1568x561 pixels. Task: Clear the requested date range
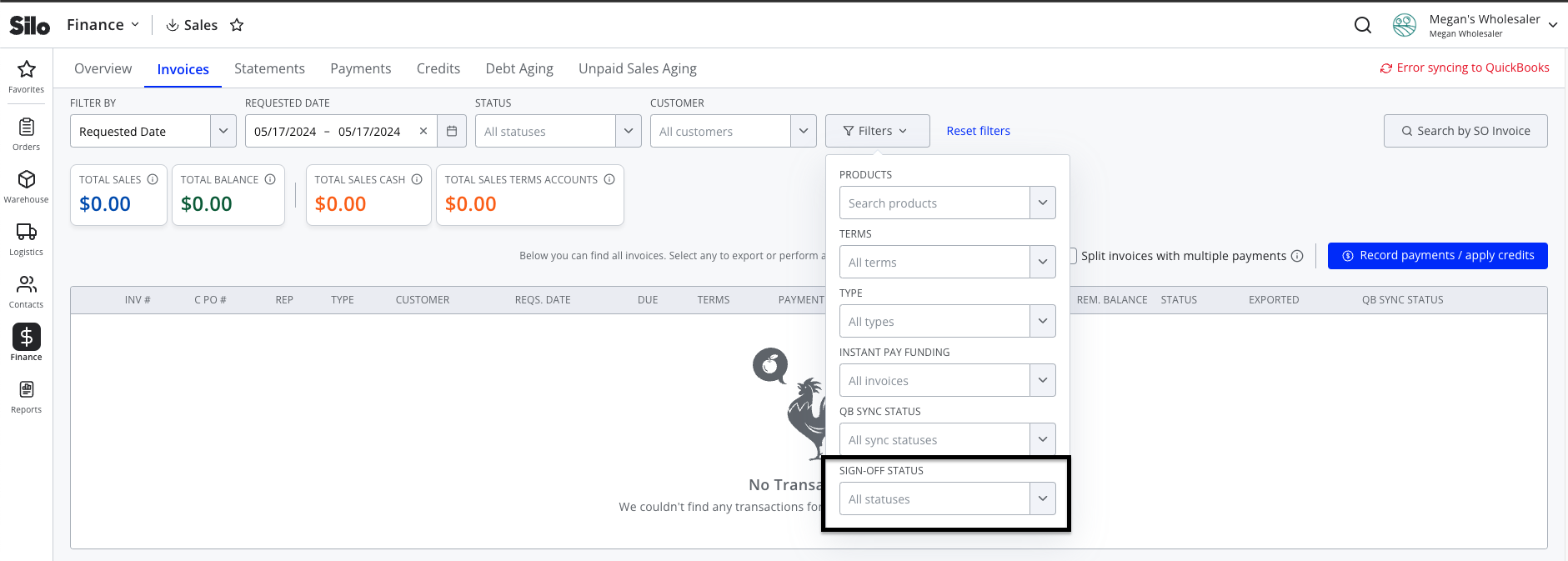click(423, 131)
